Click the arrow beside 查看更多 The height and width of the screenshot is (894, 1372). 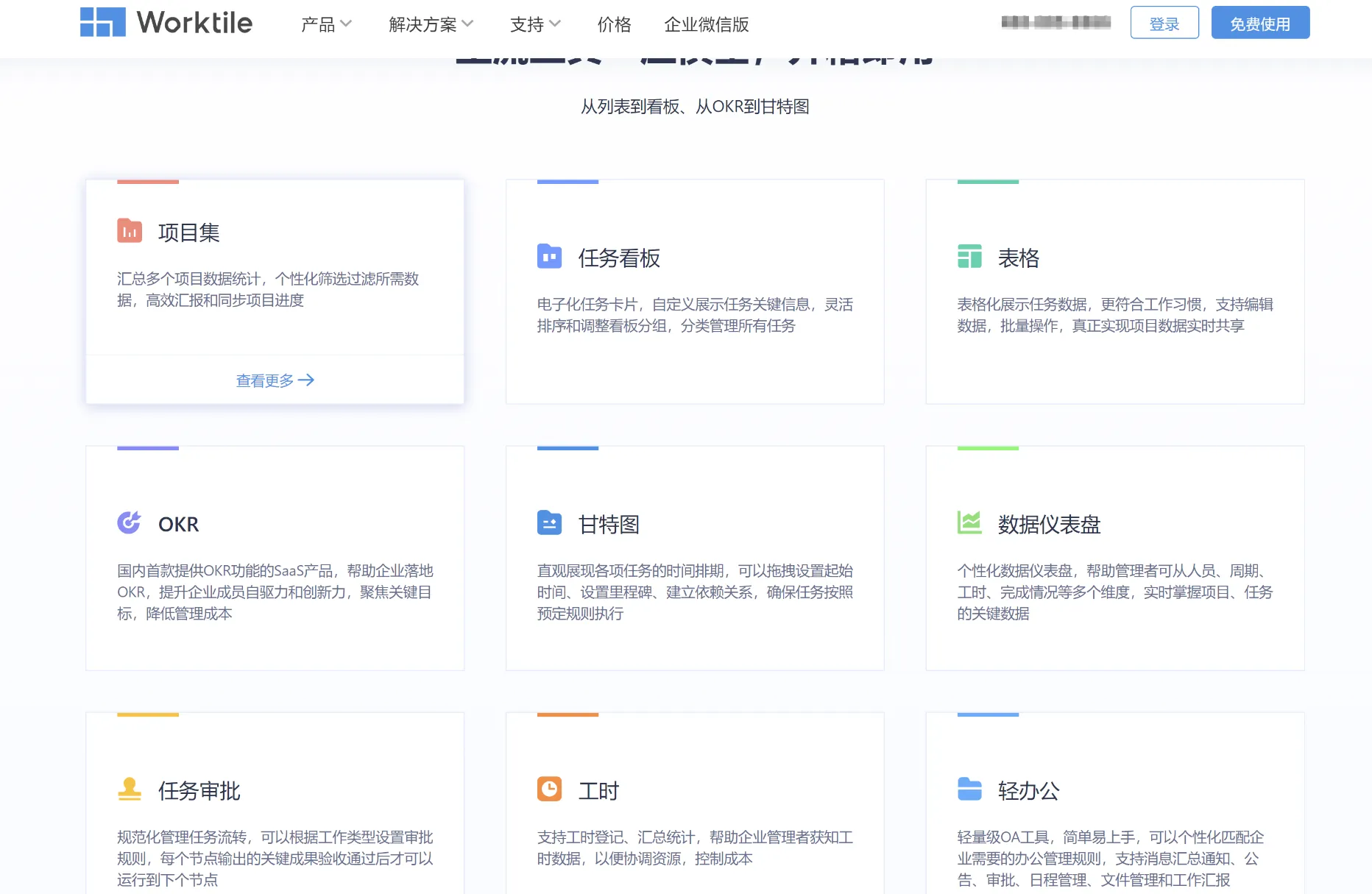pos(306,380)
